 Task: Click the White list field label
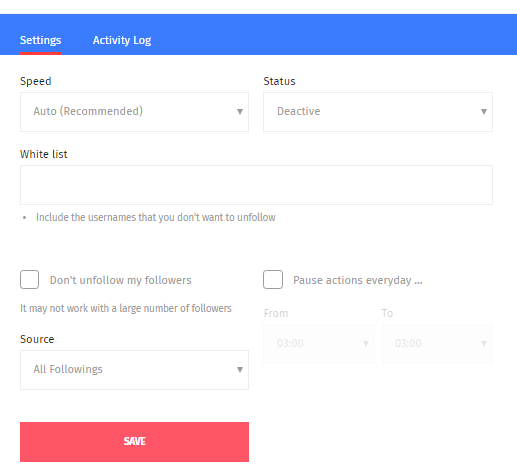tap(44, 154)
